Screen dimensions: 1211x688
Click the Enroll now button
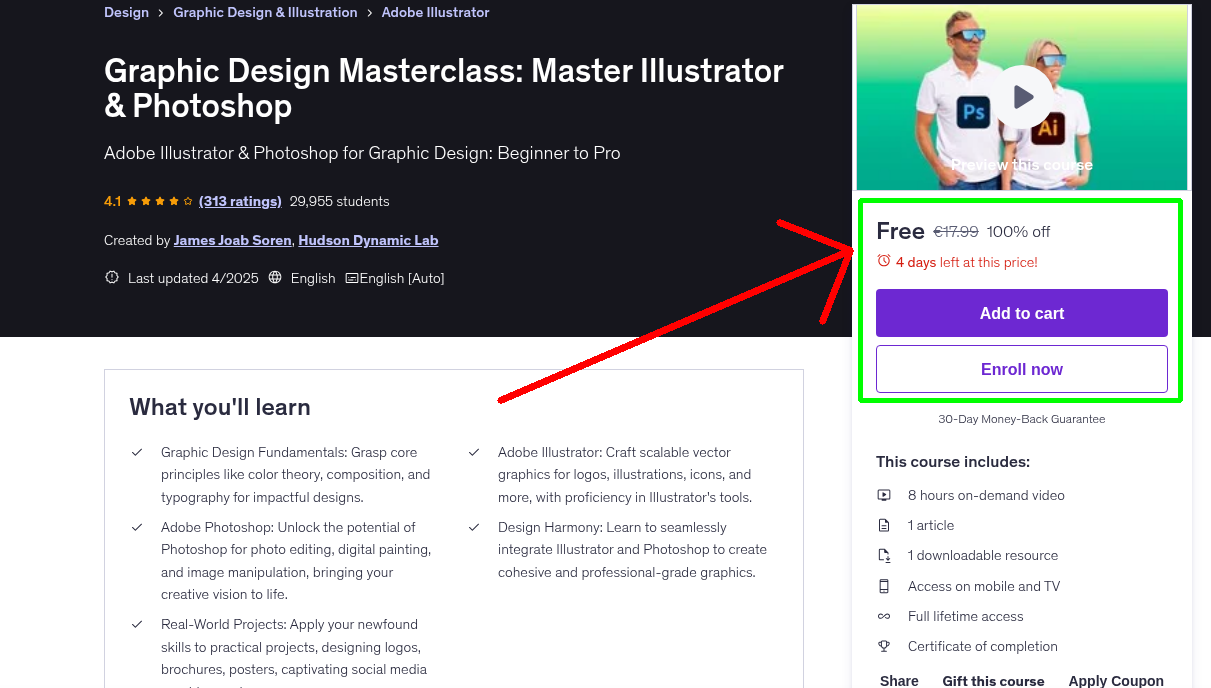point(1021,368)
